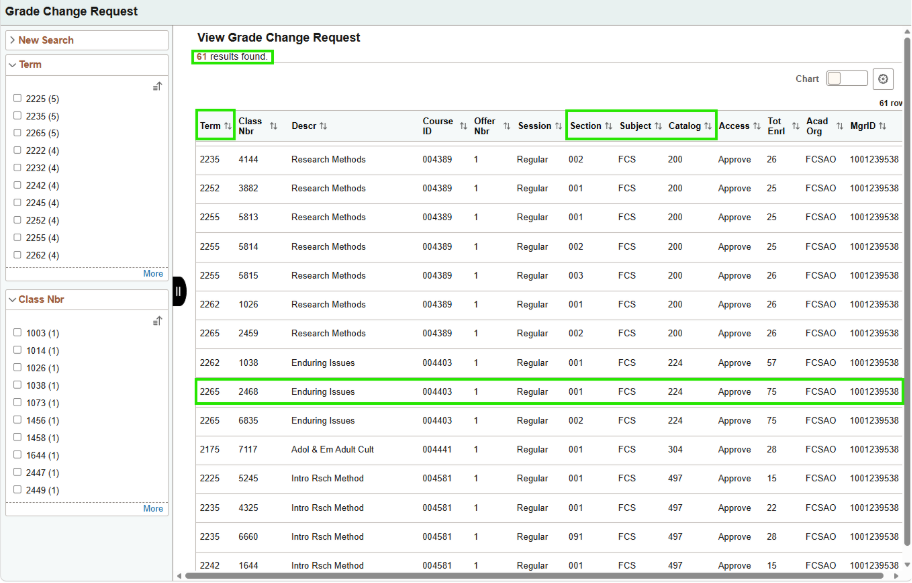
Task: Sort by Catalog column arrows
Action: coord(708,126)
